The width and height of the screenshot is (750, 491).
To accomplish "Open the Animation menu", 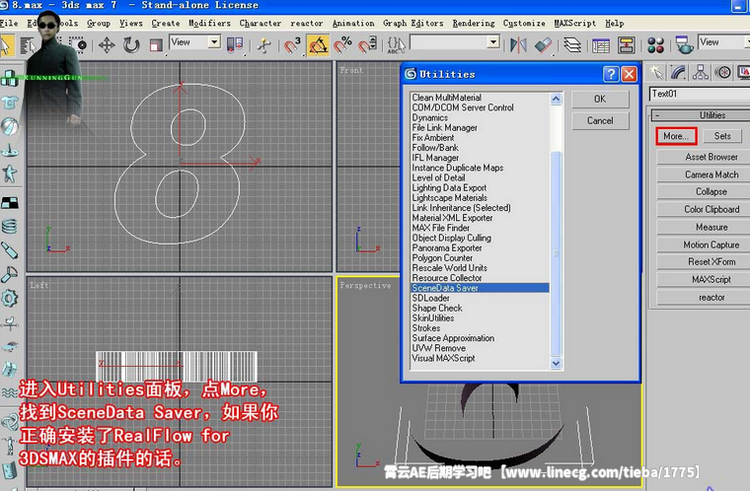I will click(x=353, y=23).
